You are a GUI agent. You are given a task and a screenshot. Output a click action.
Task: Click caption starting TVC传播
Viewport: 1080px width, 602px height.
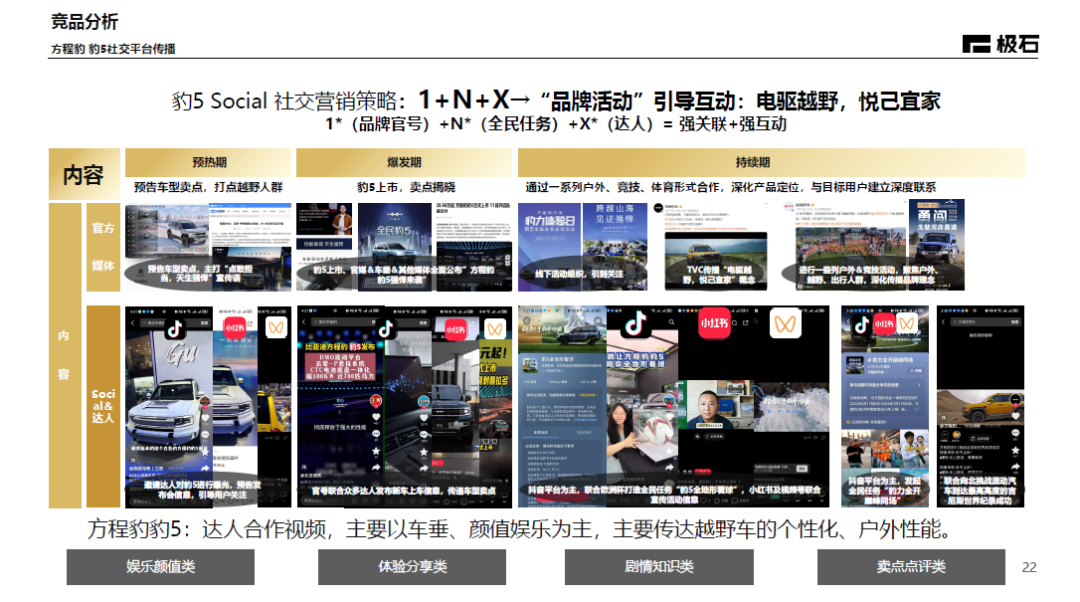coord(719,274)
